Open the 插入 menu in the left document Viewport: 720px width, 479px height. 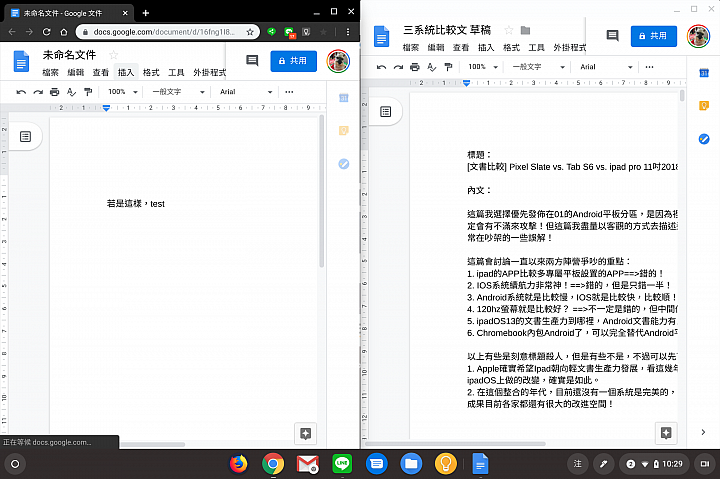coord(126,72)
